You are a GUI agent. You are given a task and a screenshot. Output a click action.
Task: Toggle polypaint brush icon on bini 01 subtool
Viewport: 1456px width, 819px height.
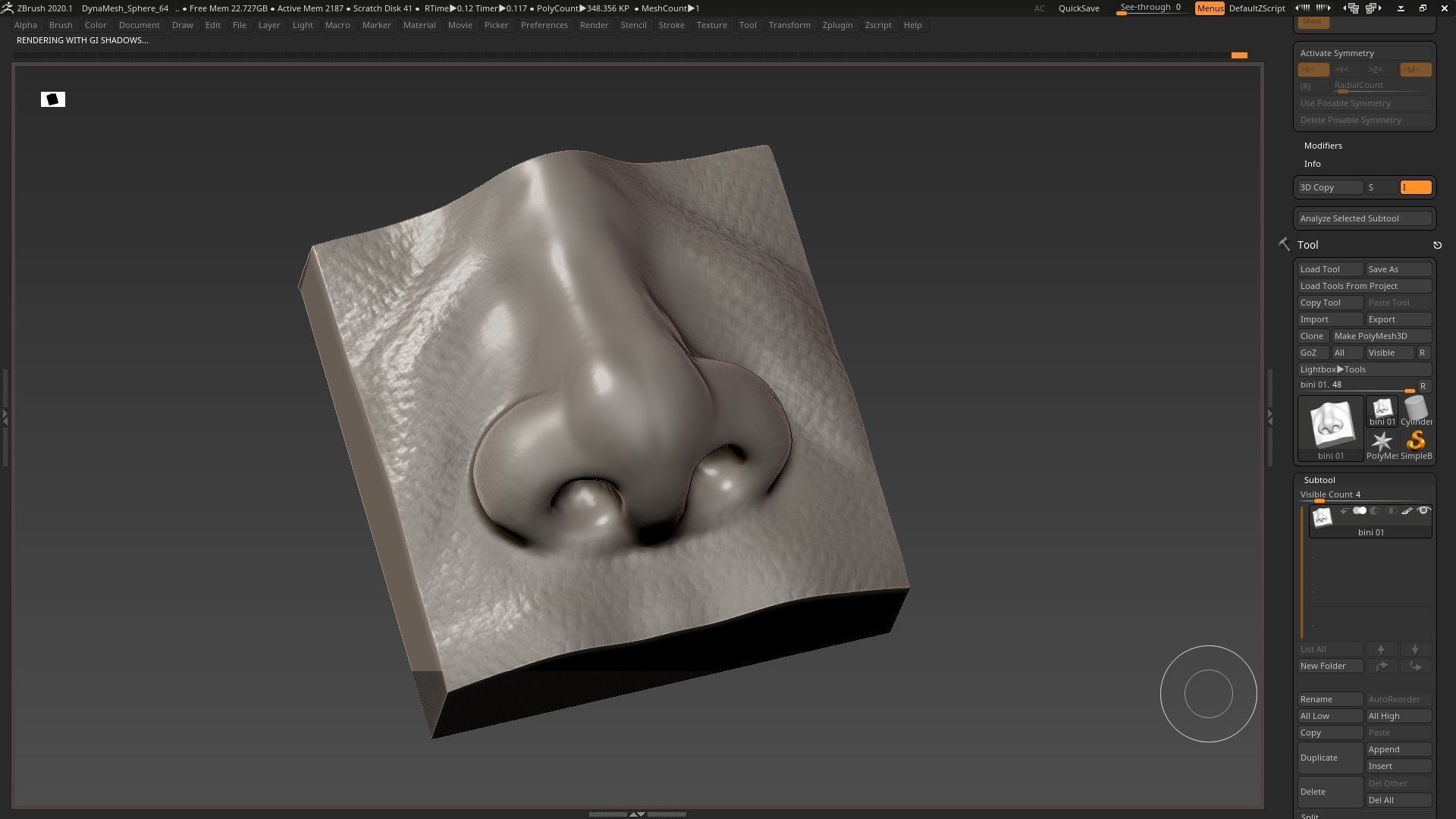[x=1407, y=511]
